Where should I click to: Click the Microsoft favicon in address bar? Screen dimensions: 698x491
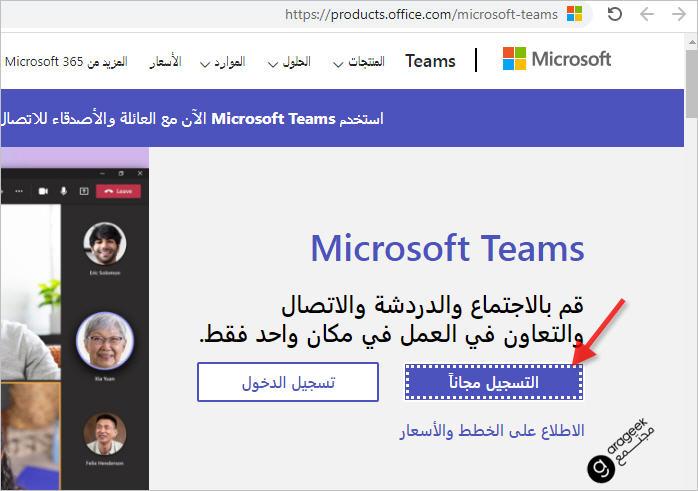point(575,14)
